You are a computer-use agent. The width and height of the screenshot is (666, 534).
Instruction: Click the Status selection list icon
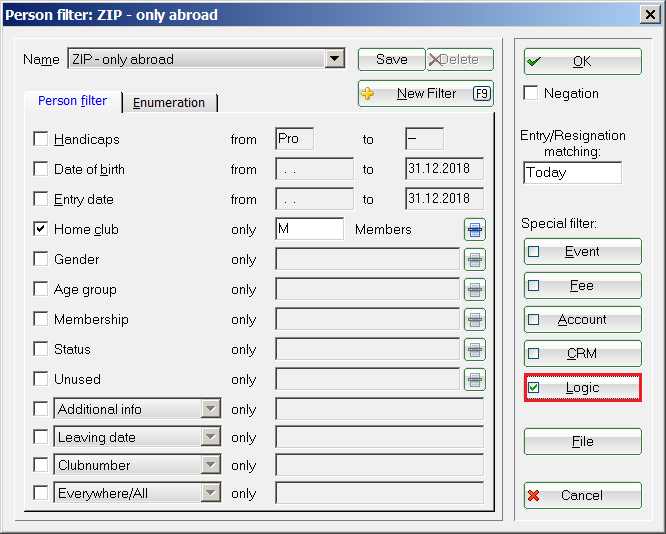pyautogui.click(x=474, y=350)
